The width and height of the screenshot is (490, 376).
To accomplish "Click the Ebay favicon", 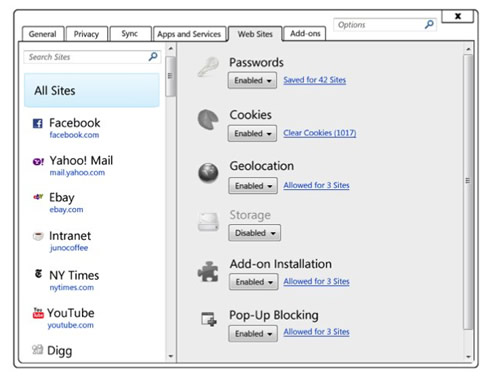I will tap(38, 197).
